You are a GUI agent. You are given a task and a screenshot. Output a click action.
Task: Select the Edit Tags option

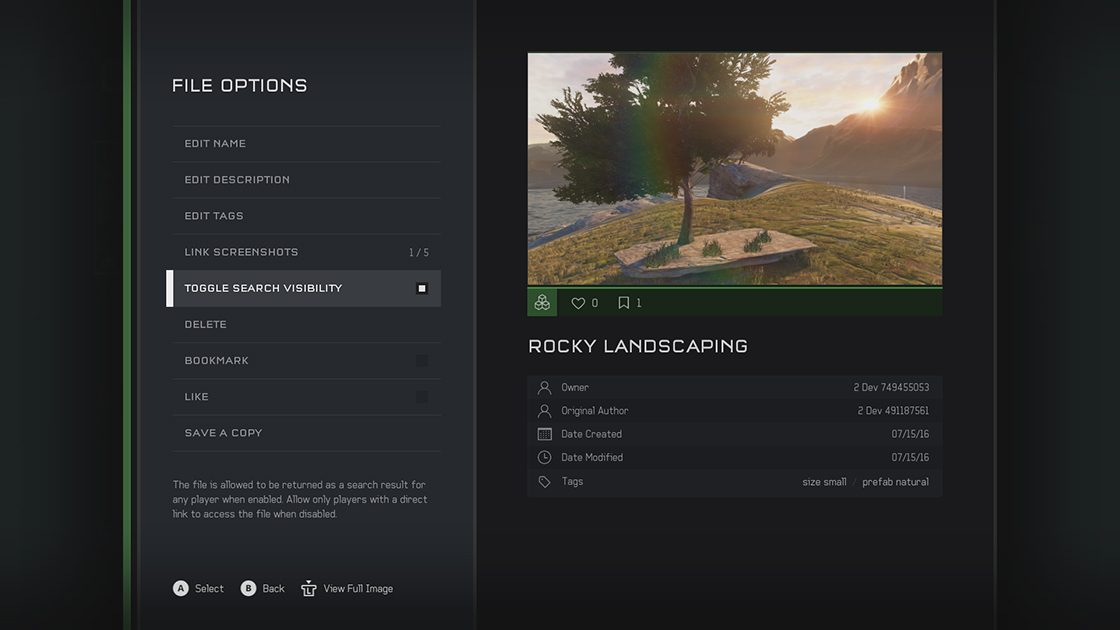tap(306, 216)
